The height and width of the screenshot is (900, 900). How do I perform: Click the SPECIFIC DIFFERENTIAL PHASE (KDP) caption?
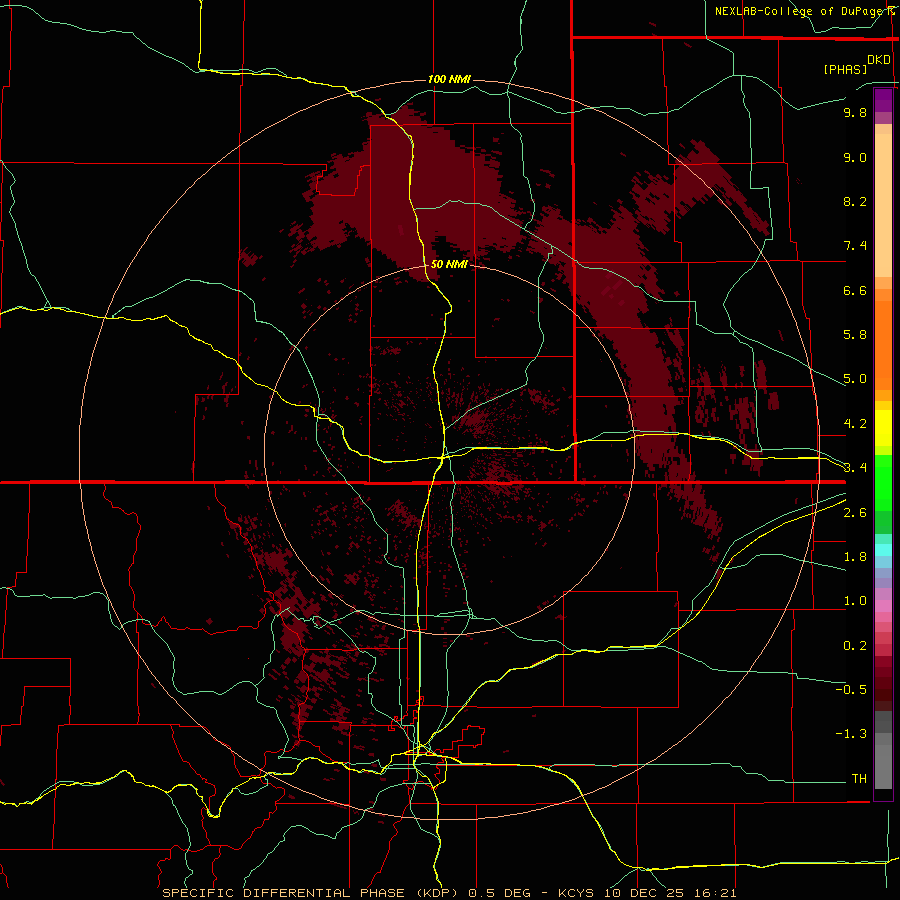(x=310, y=893)
